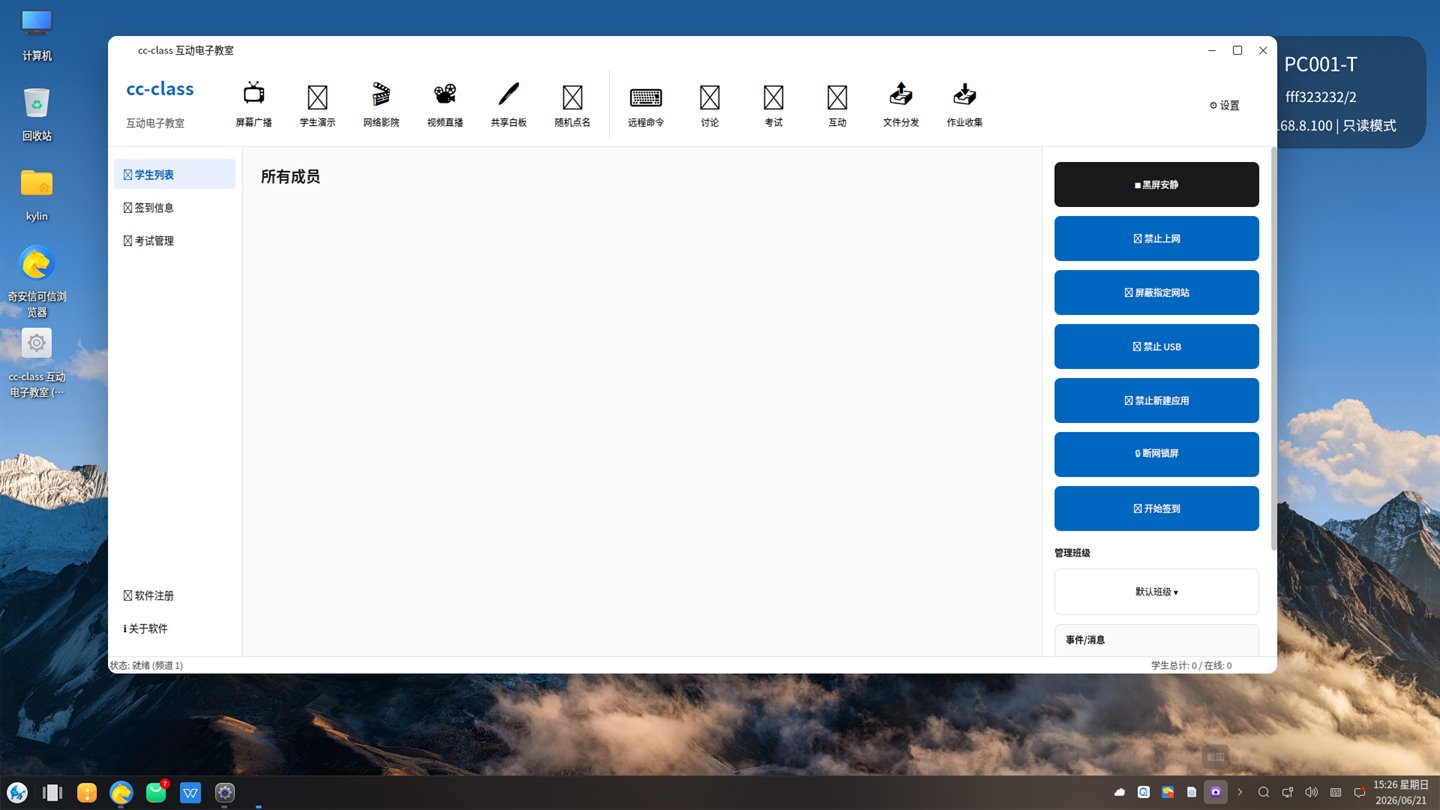Open the 网络影院 network cinema

coord(381,105)
